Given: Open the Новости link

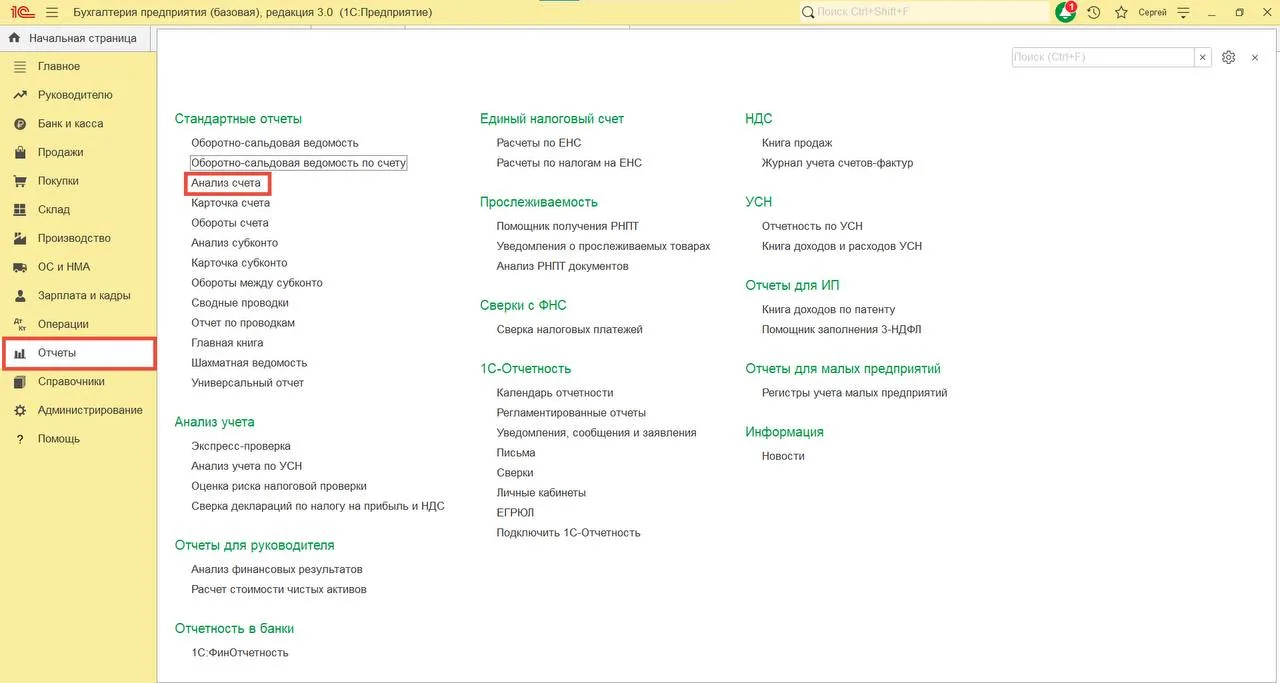Looking at the screenshot, I should coord(783,456).
